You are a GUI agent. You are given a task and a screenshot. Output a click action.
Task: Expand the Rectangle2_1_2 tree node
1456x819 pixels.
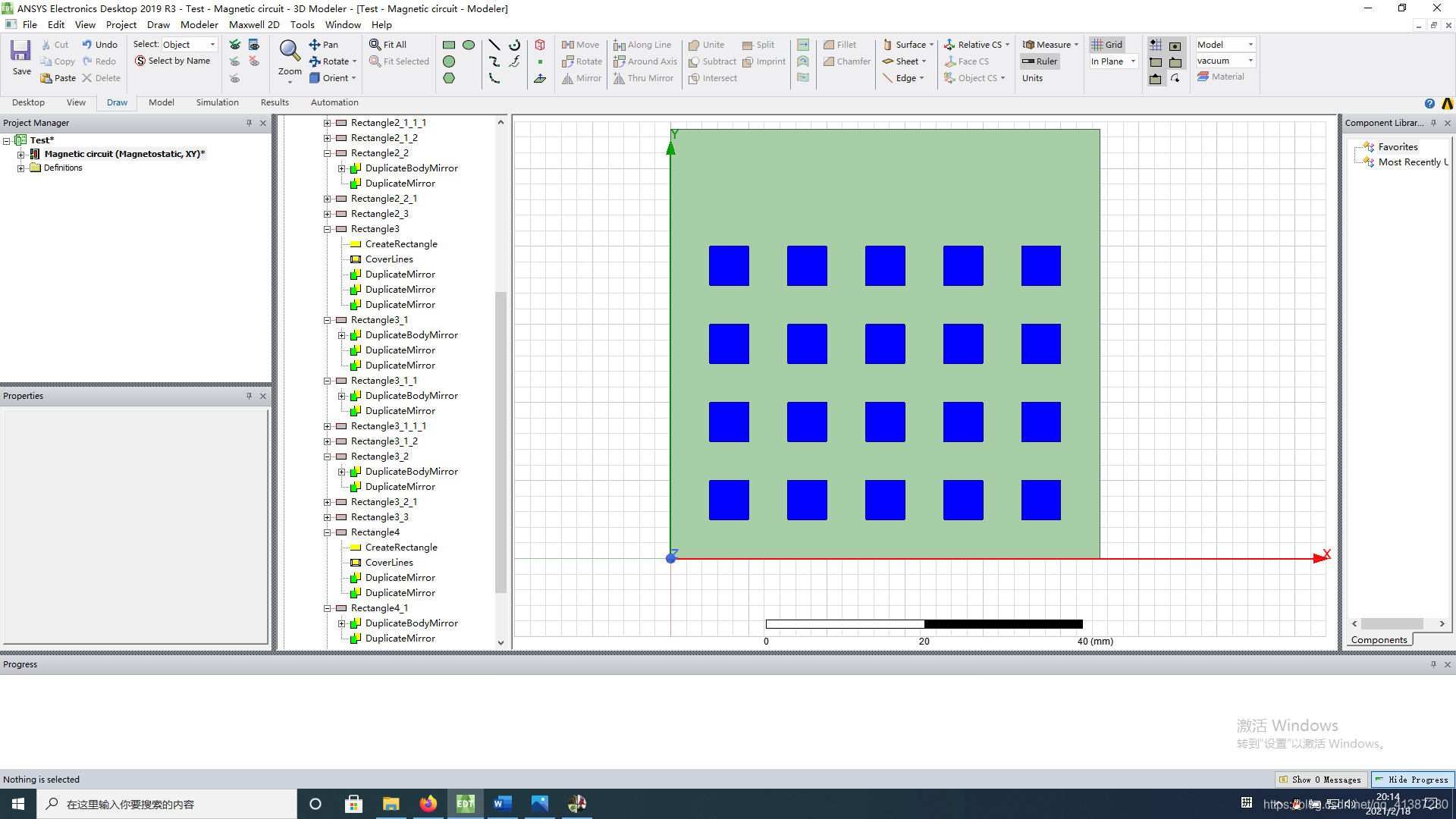tap(328, 138)
